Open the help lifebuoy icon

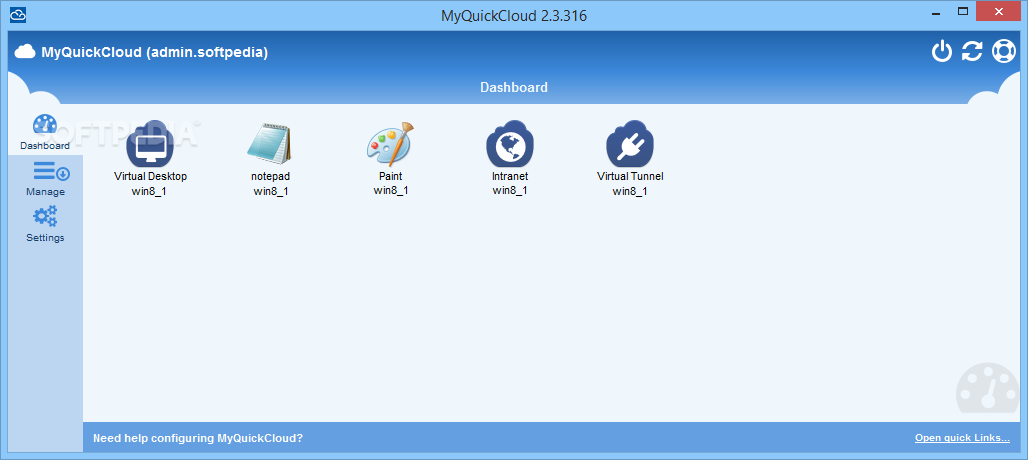coord(1003,51)
